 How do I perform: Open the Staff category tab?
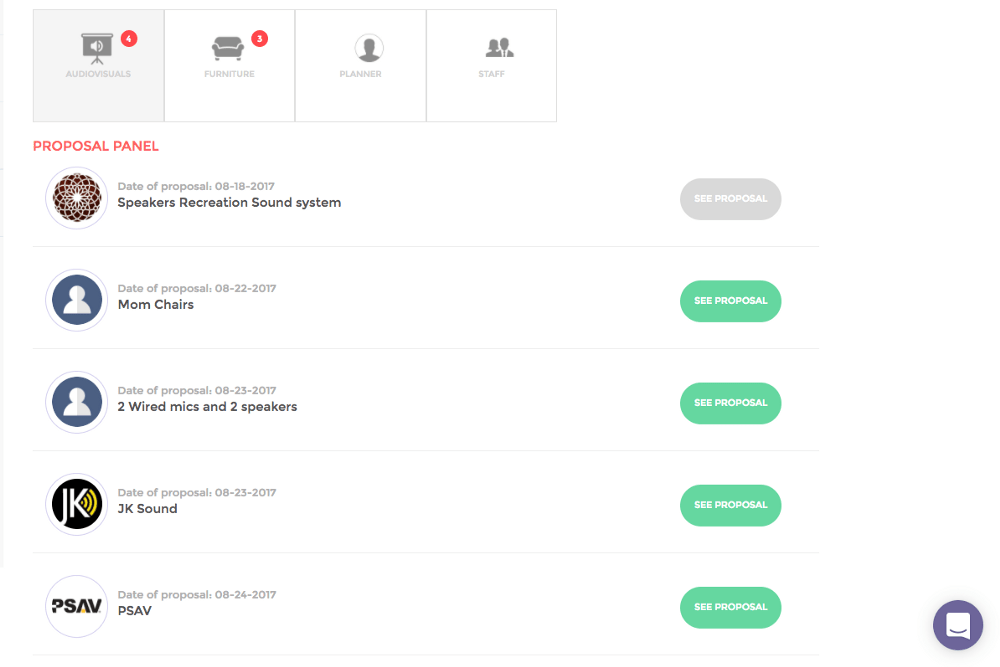click(x=492, y=66)
